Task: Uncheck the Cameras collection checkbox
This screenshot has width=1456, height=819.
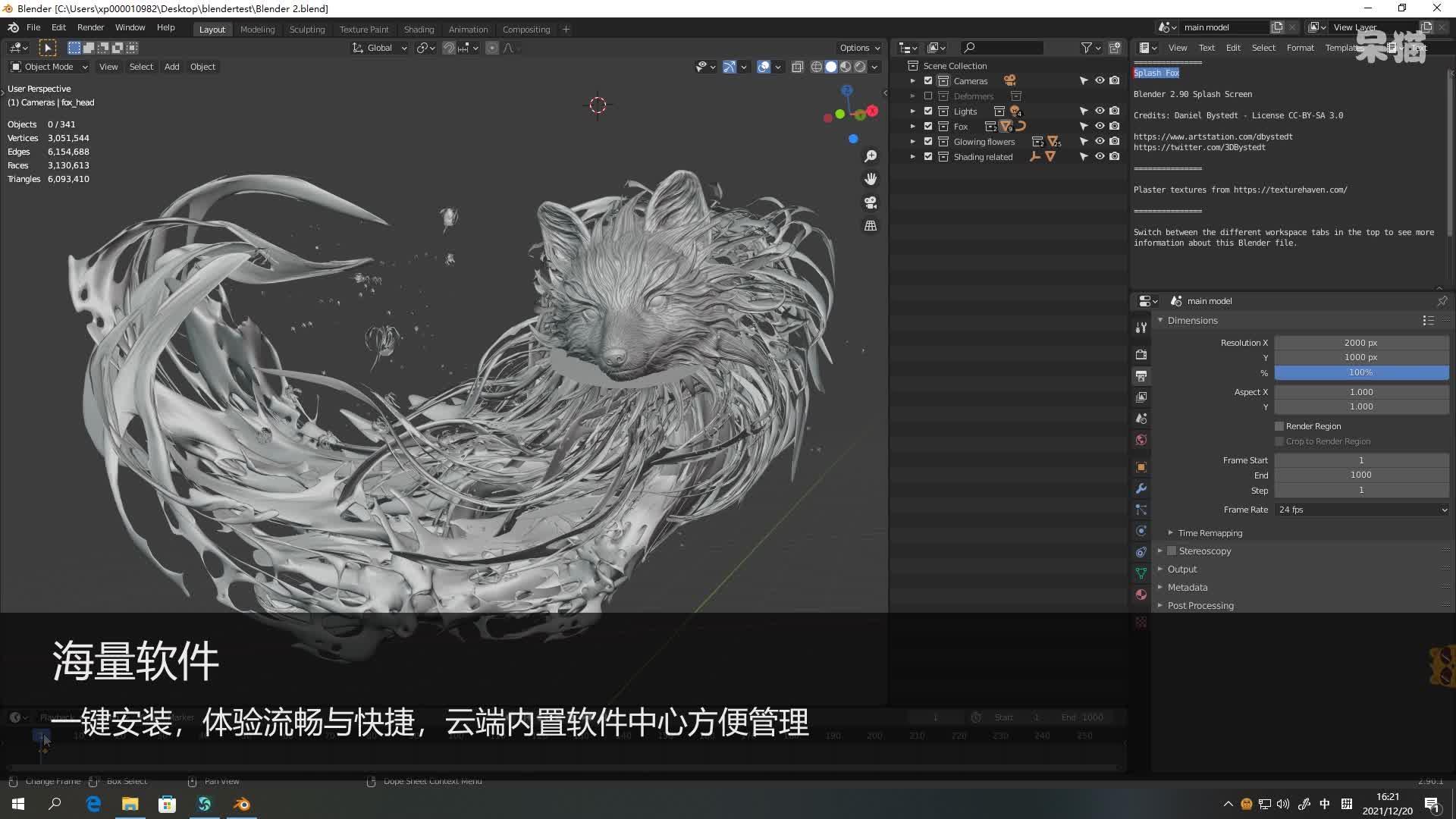Action: tap(927, 81)
